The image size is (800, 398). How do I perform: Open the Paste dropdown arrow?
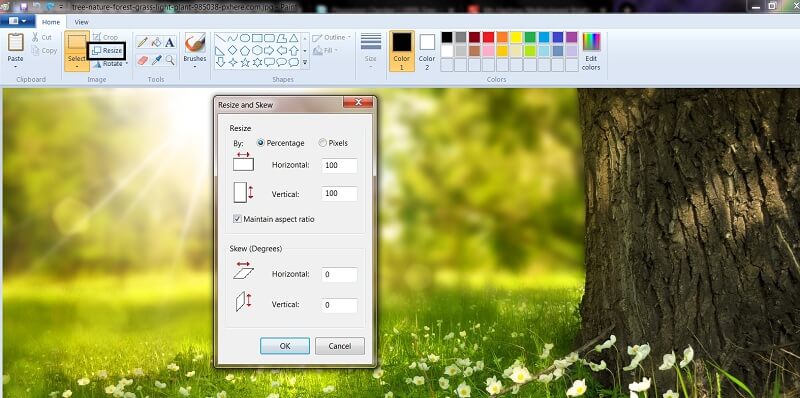(x=15, y=67)
